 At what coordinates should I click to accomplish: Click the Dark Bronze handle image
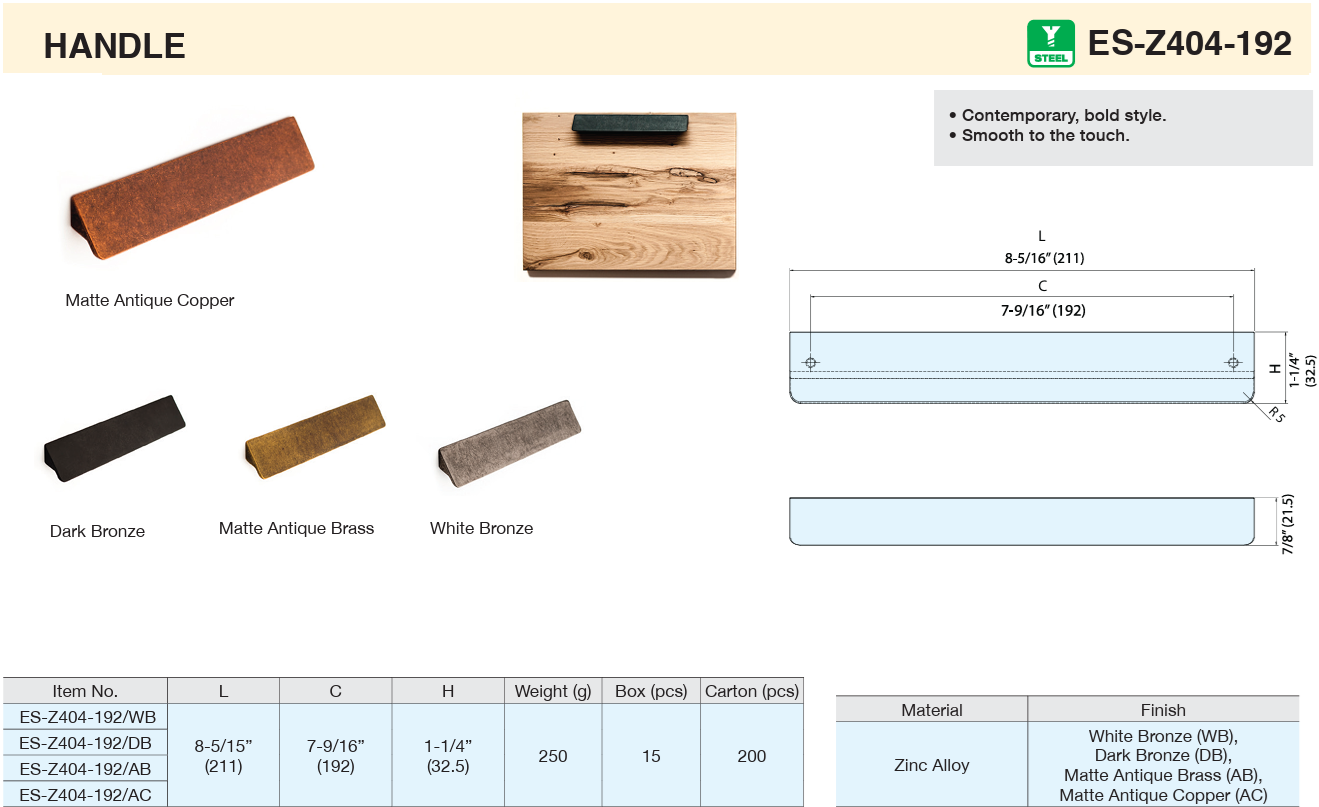114,439
